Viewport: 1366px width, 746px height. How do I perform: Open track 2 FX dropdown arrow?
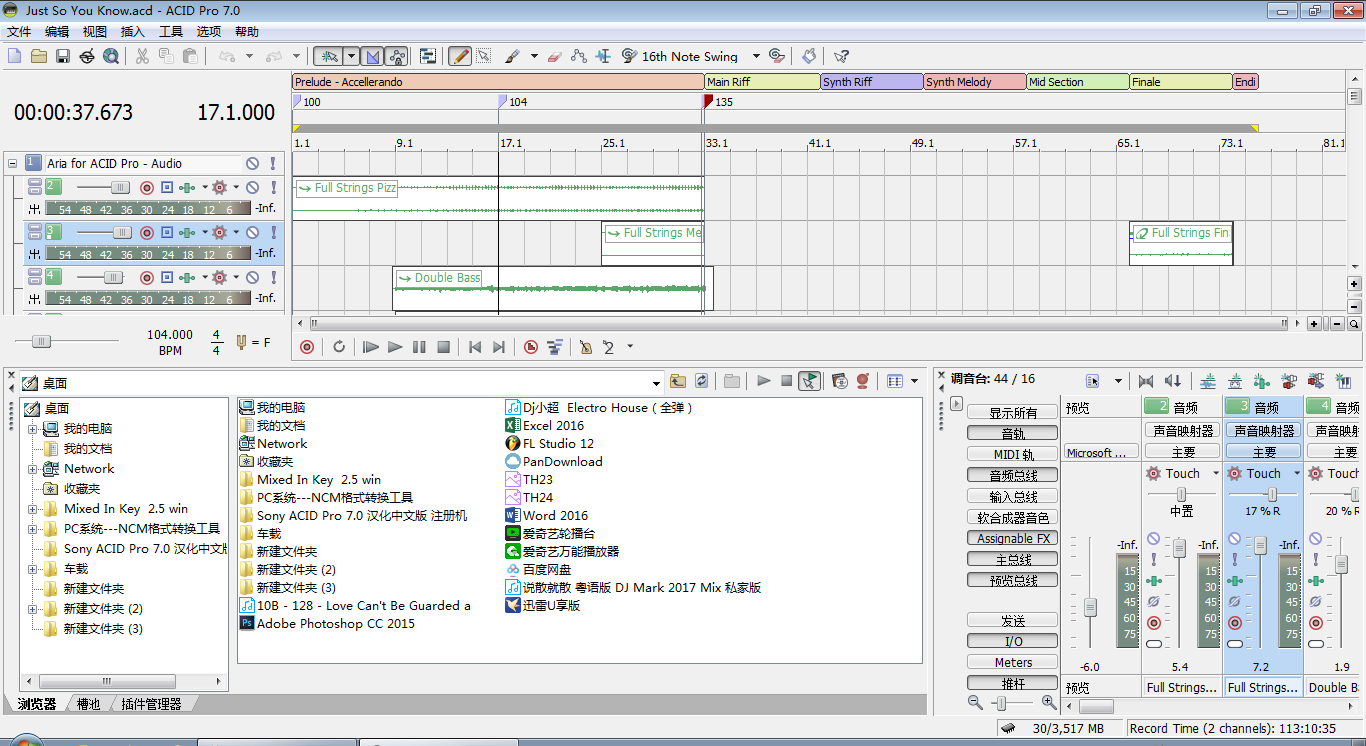click(236, 187)
